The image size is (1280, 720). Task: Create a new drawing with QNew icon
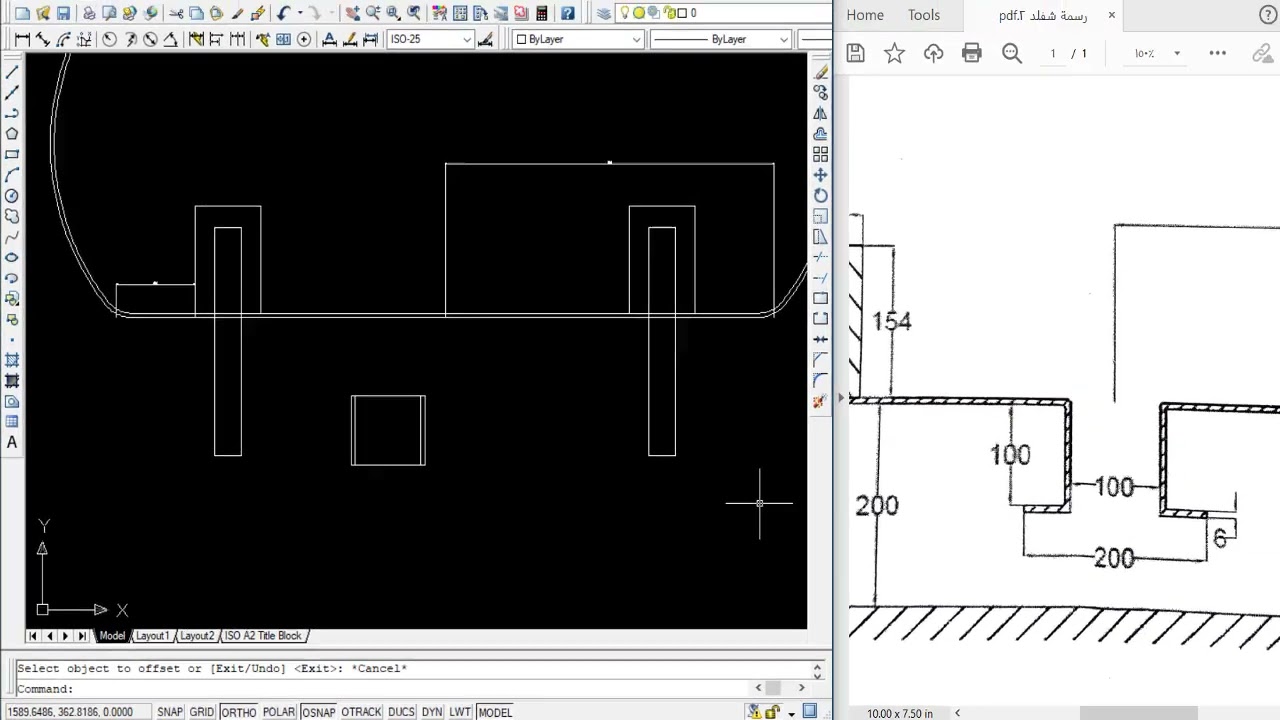22,14
